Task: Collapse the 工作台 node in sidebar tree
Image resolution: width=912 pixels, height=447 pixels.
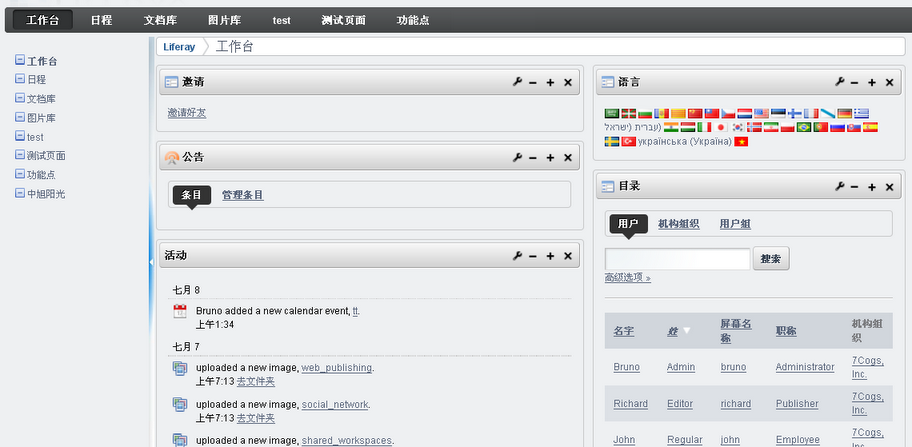Action: (20, 60)
